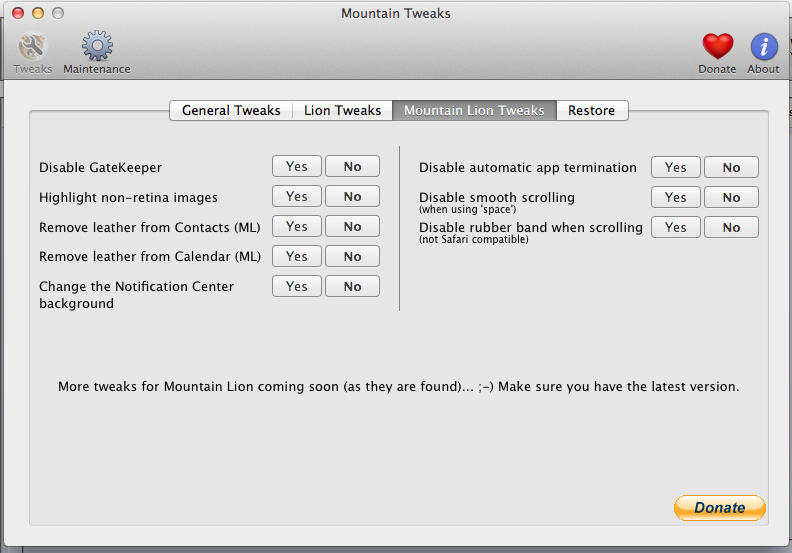792x553 pixels.
Task: Choose Yes for Notification Center background change
Action: click(x=296, y=286)
